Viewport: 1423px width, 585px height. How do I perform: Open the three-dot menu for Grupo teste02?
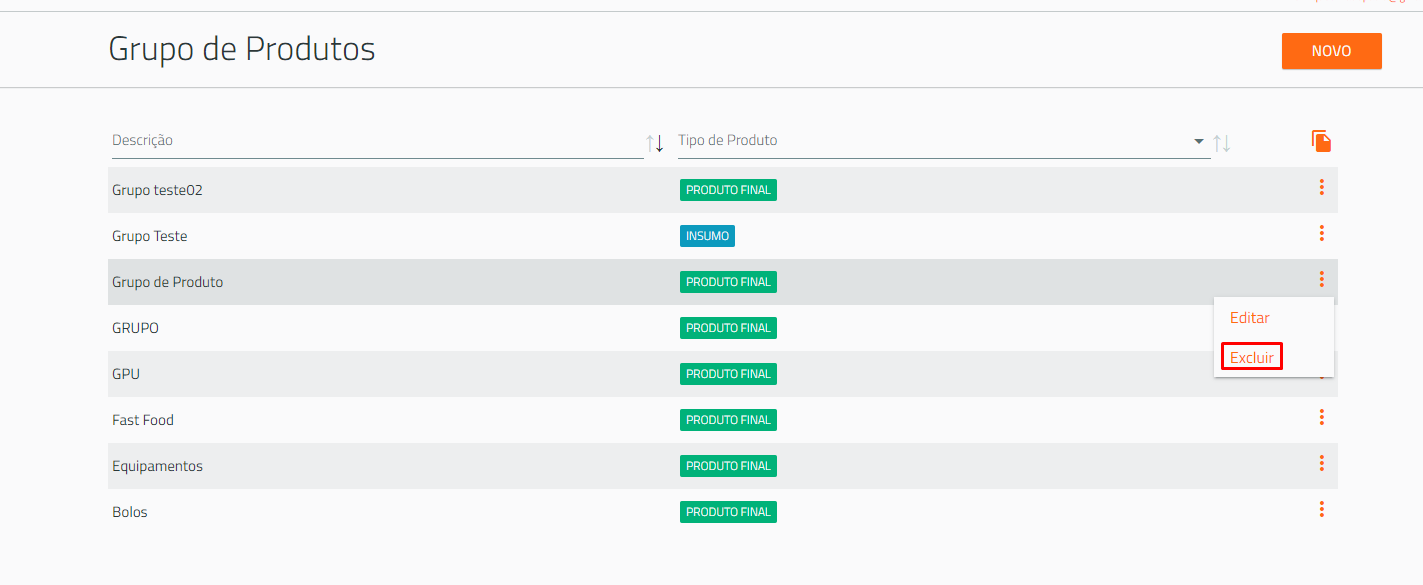(1321, 187)
